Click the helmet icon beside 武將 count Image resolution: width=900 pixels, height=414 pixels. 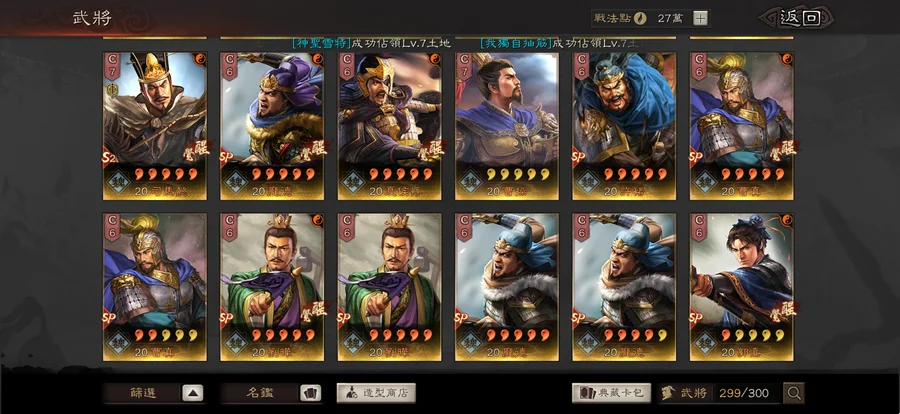(x=669, y=393)
